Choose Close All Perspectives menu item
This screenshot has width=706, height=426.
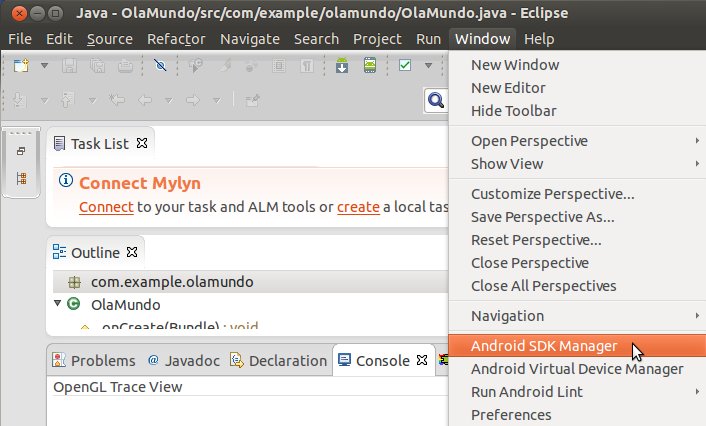pyautogui.click(x=577, y=286)
